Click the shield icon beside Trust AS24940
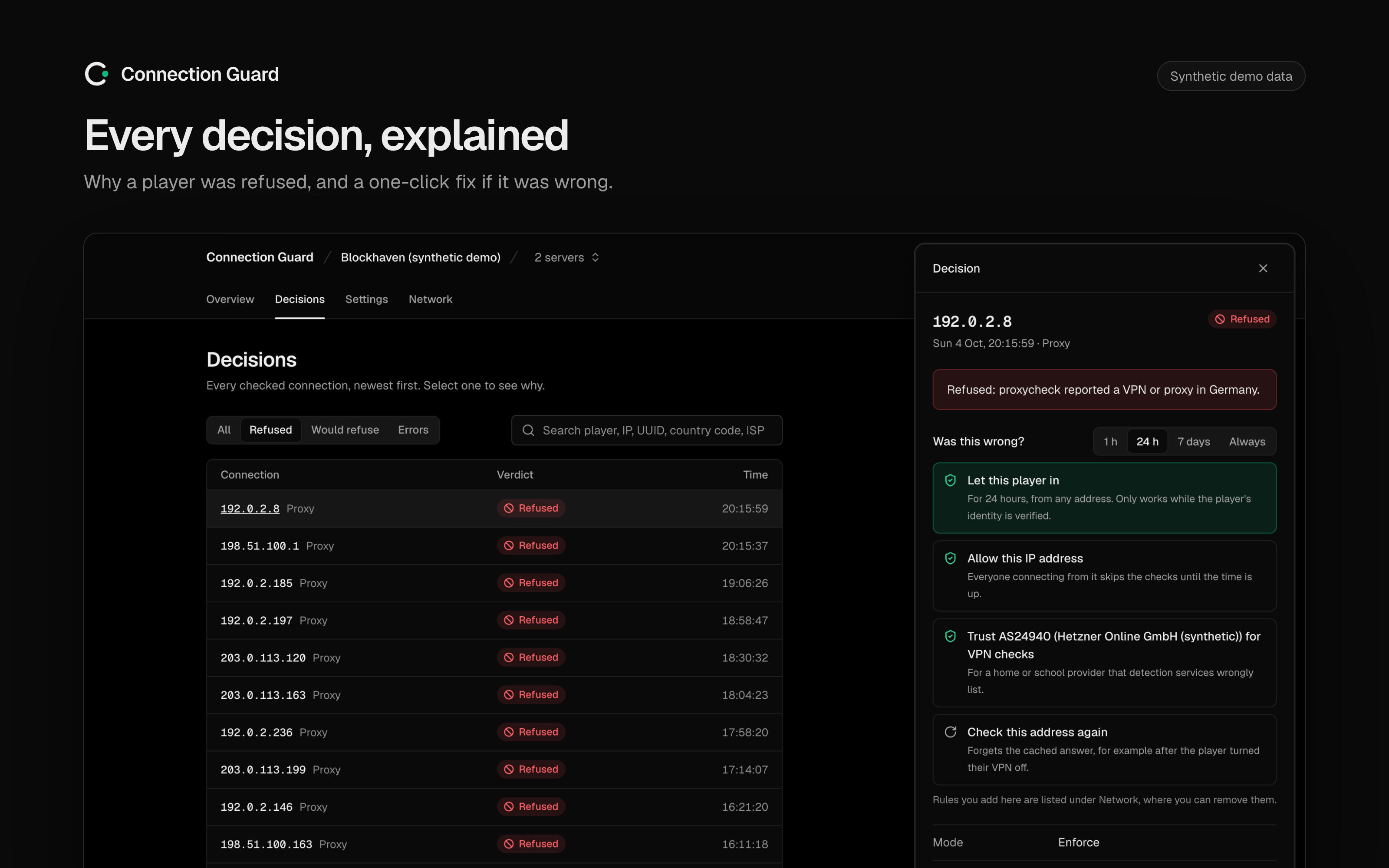This screenshot has height=868, width=1389. 951,636
